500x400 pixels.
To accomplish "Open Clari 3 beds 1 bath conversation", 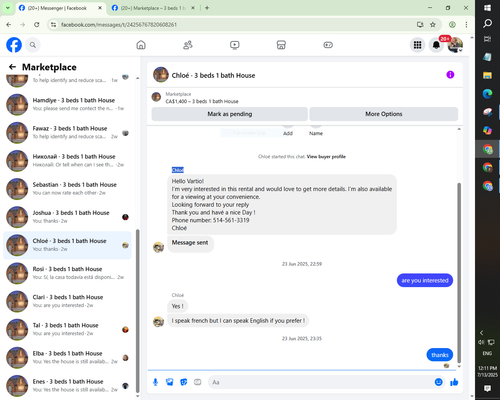I will [68, 301].
